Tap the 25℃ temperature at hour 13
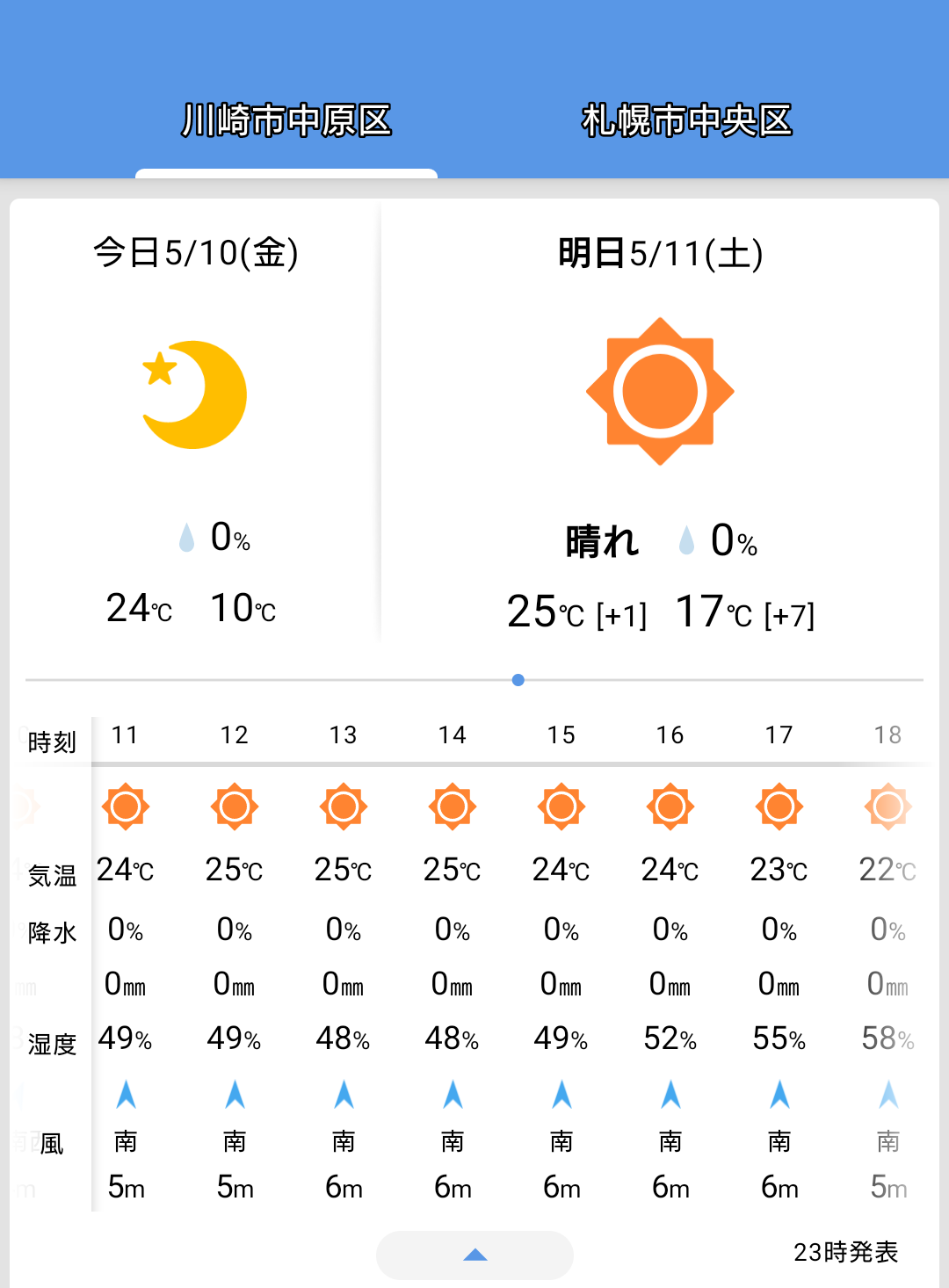Screen dimensions: 949x1288 coord(344,870)
